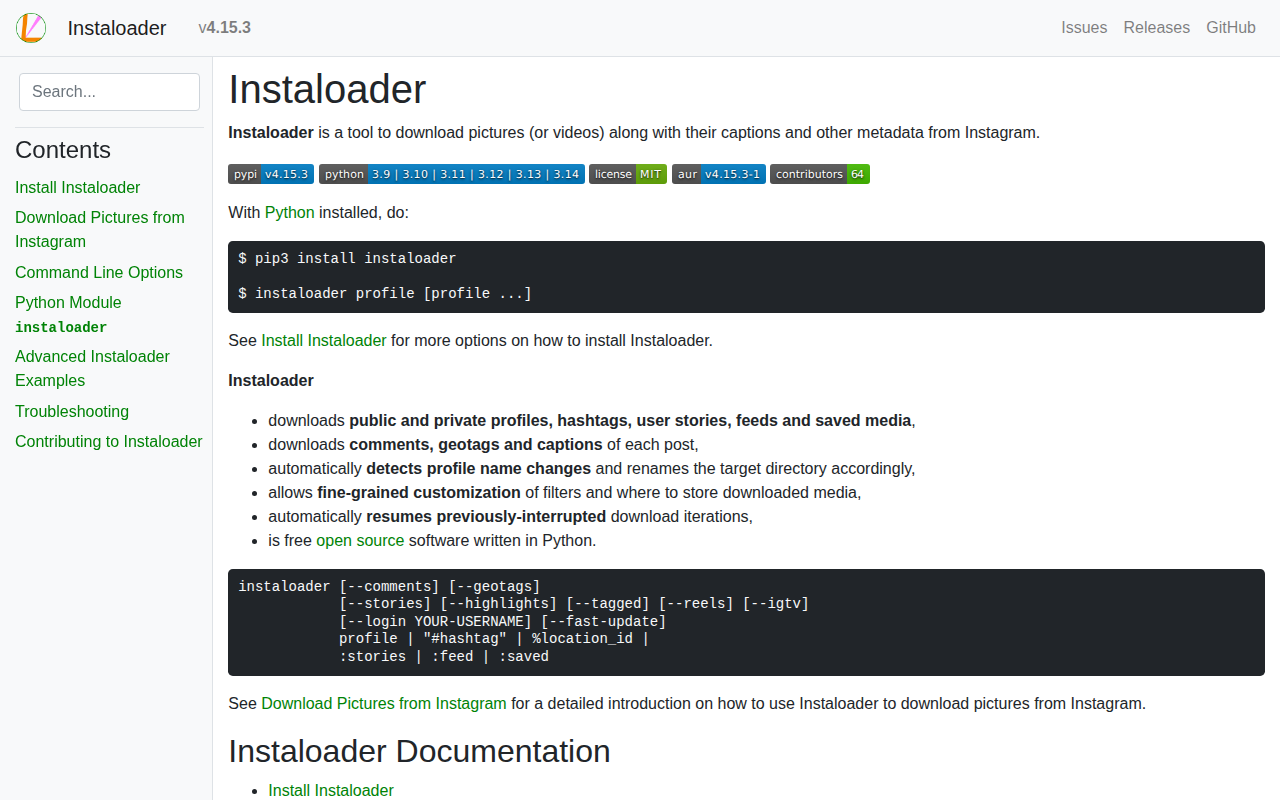This screenshot has height=800, width=1280.
Task: Follow Download Pictures from Instagram link in paragraph
Action: tap(384, 703)
